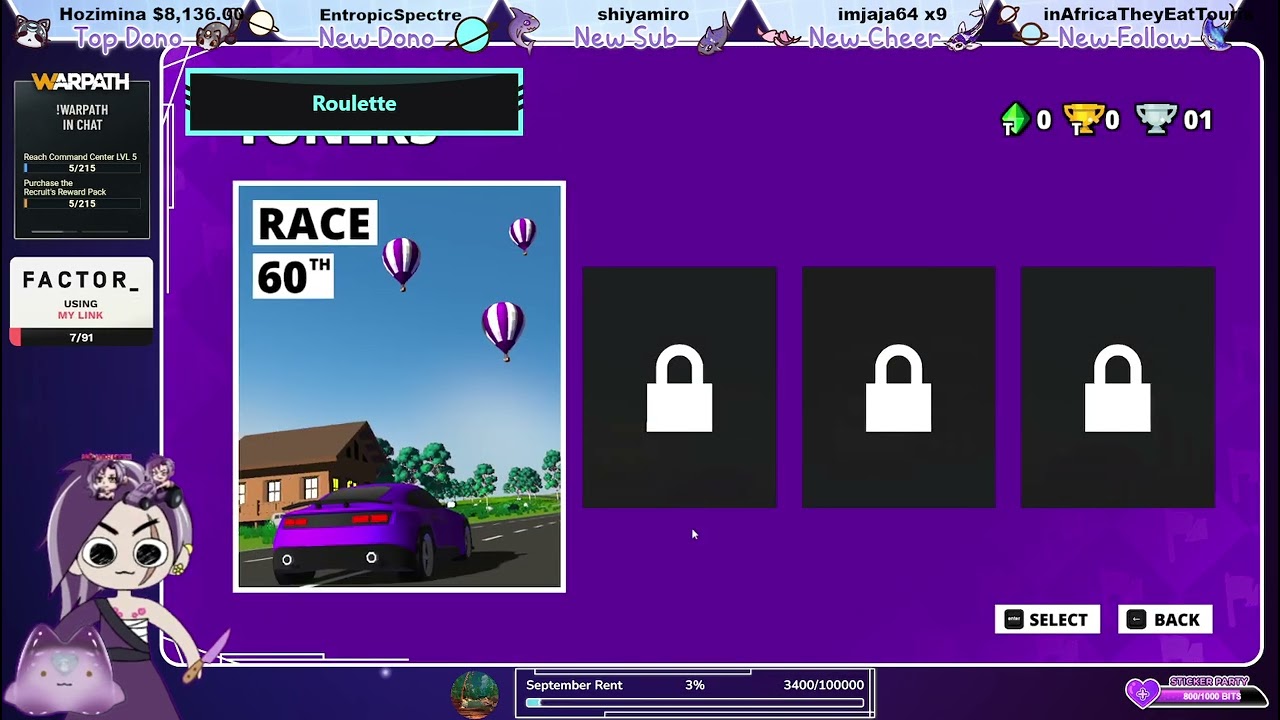Click the enter key icon on SELECT
The image size is (1280, 720).
coord(1014,620)
